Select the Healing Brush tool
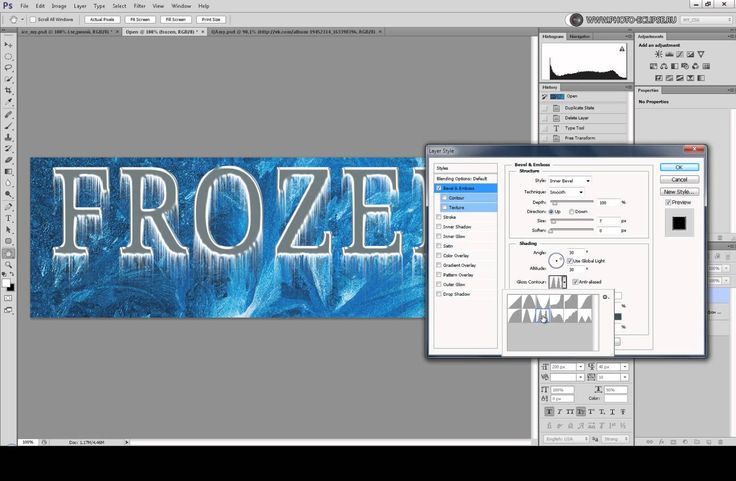The width and height of the screenshot is (736, 481). click(x=8, y=115)
